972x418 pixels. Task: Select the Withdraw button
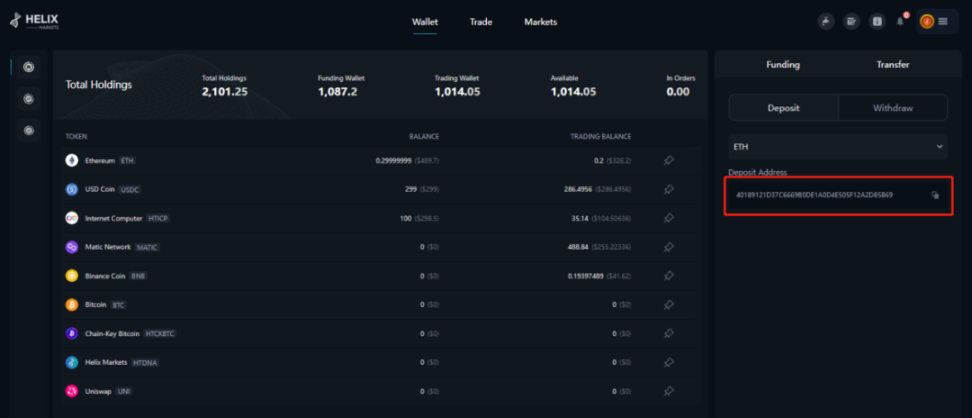click(x=893, y=108)
